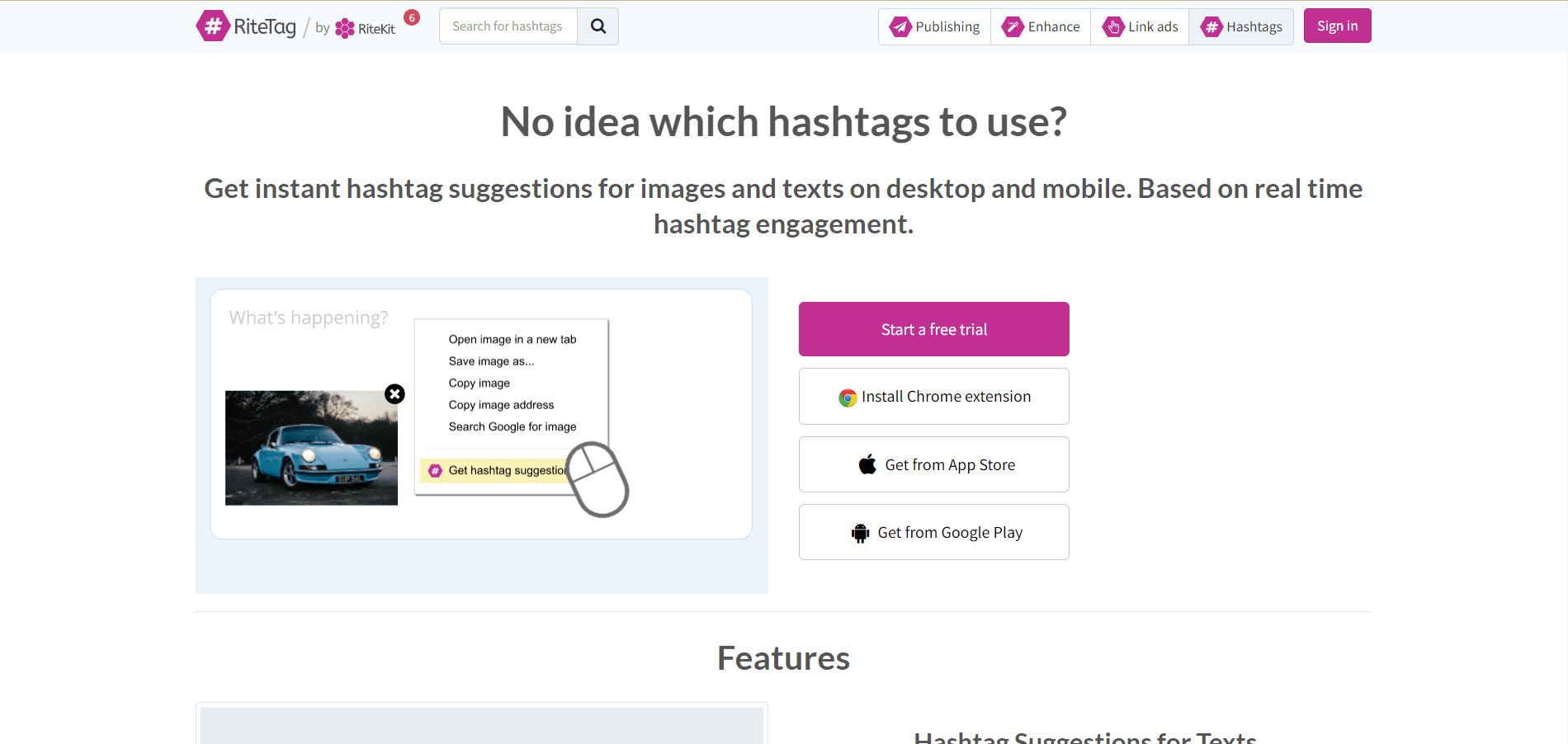
Task: Click the Hashtags hexagon icon
Action: [1211, 27]
